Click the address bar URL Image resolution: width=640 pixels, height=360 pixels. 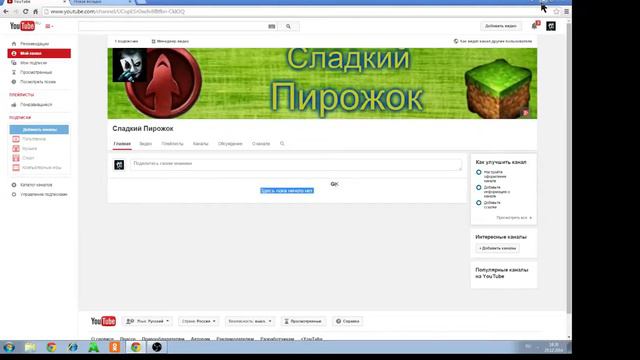point(118,11)
